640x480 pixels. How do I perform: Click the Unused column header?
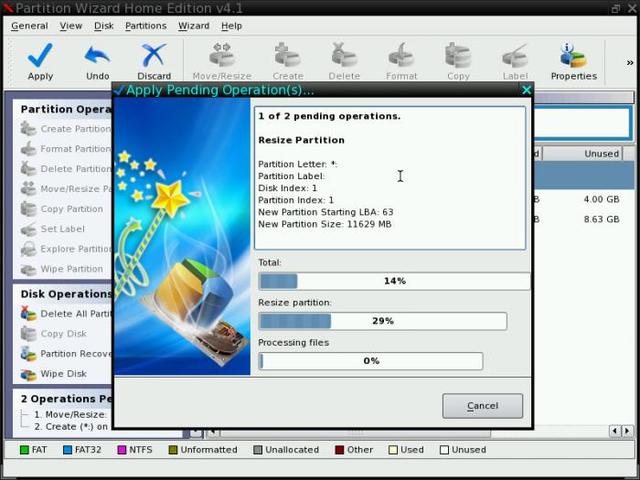582,153
